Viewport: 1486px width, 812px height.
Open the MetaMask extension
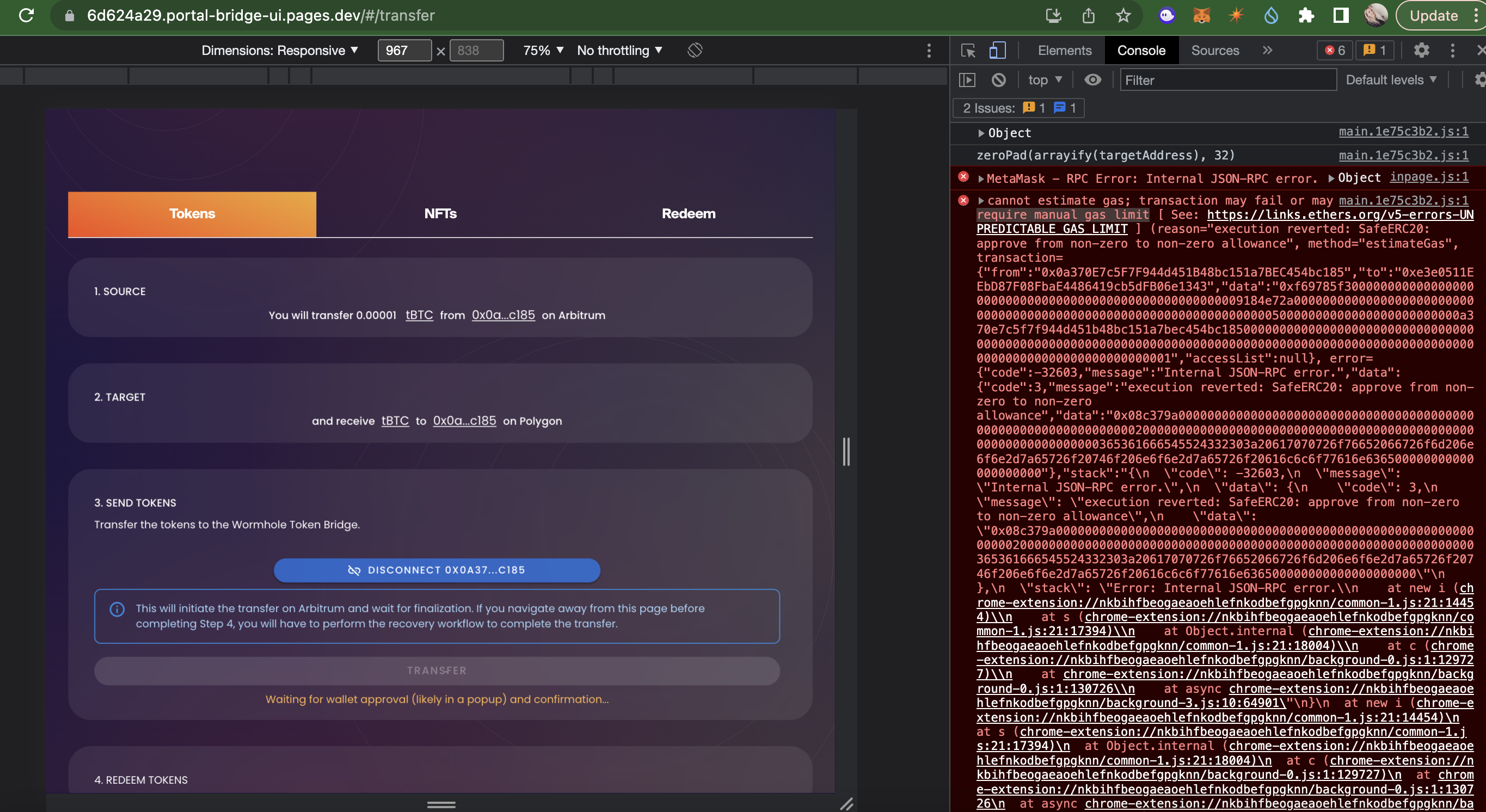click(1200, 16)
